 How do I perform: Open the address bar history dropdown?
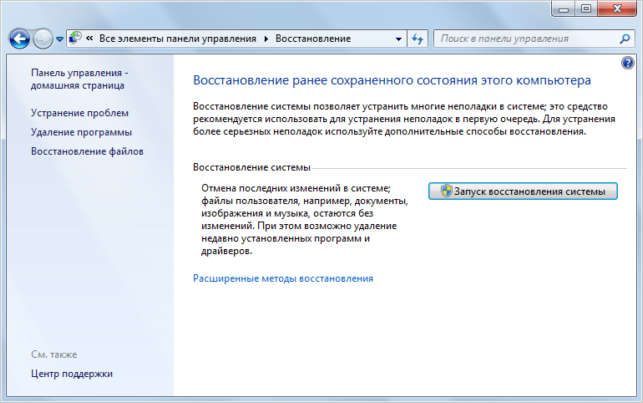point(398,39)
